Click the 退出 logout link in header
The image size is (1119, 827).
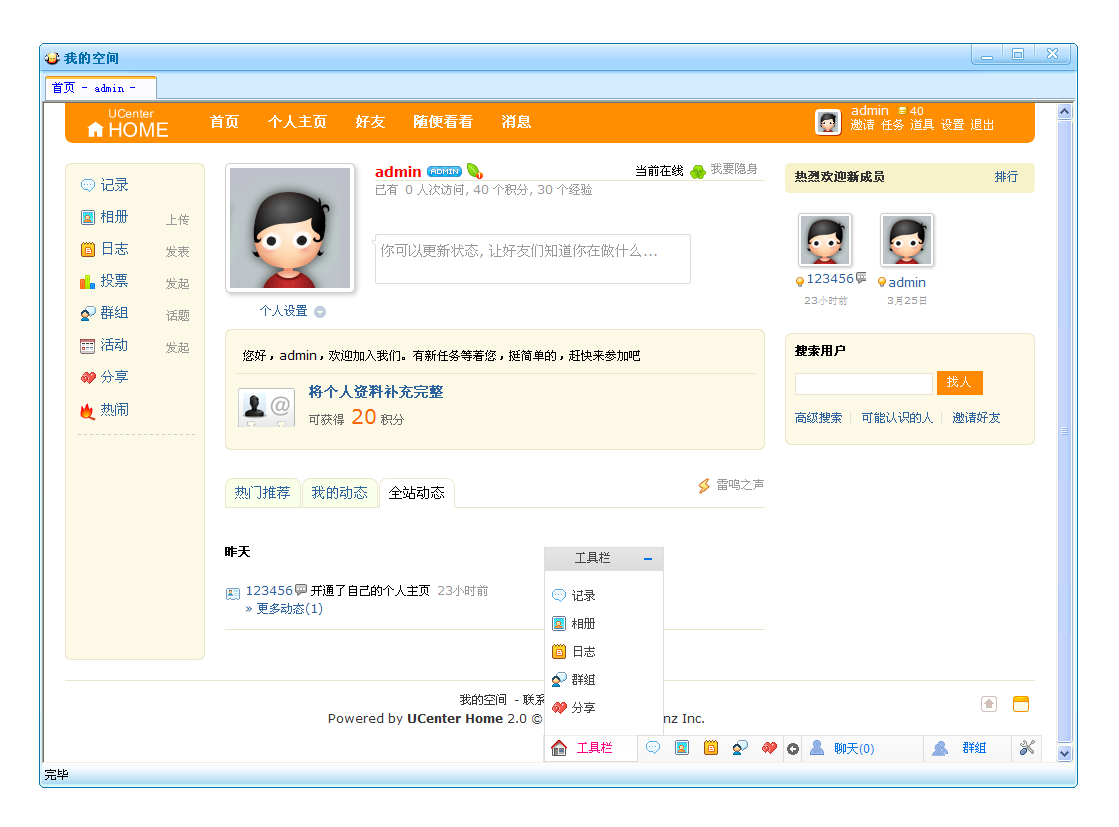pos(982,125)
